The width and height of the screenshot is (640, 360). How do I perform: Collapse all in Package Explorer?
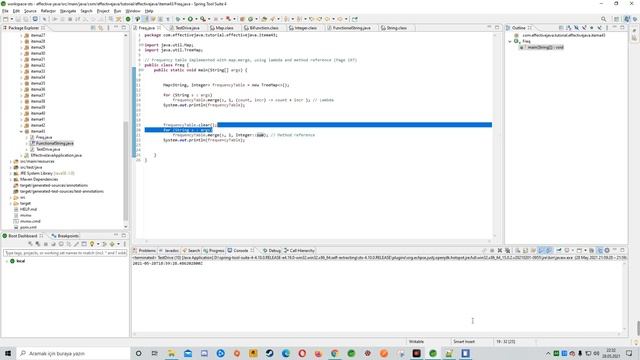93,28
